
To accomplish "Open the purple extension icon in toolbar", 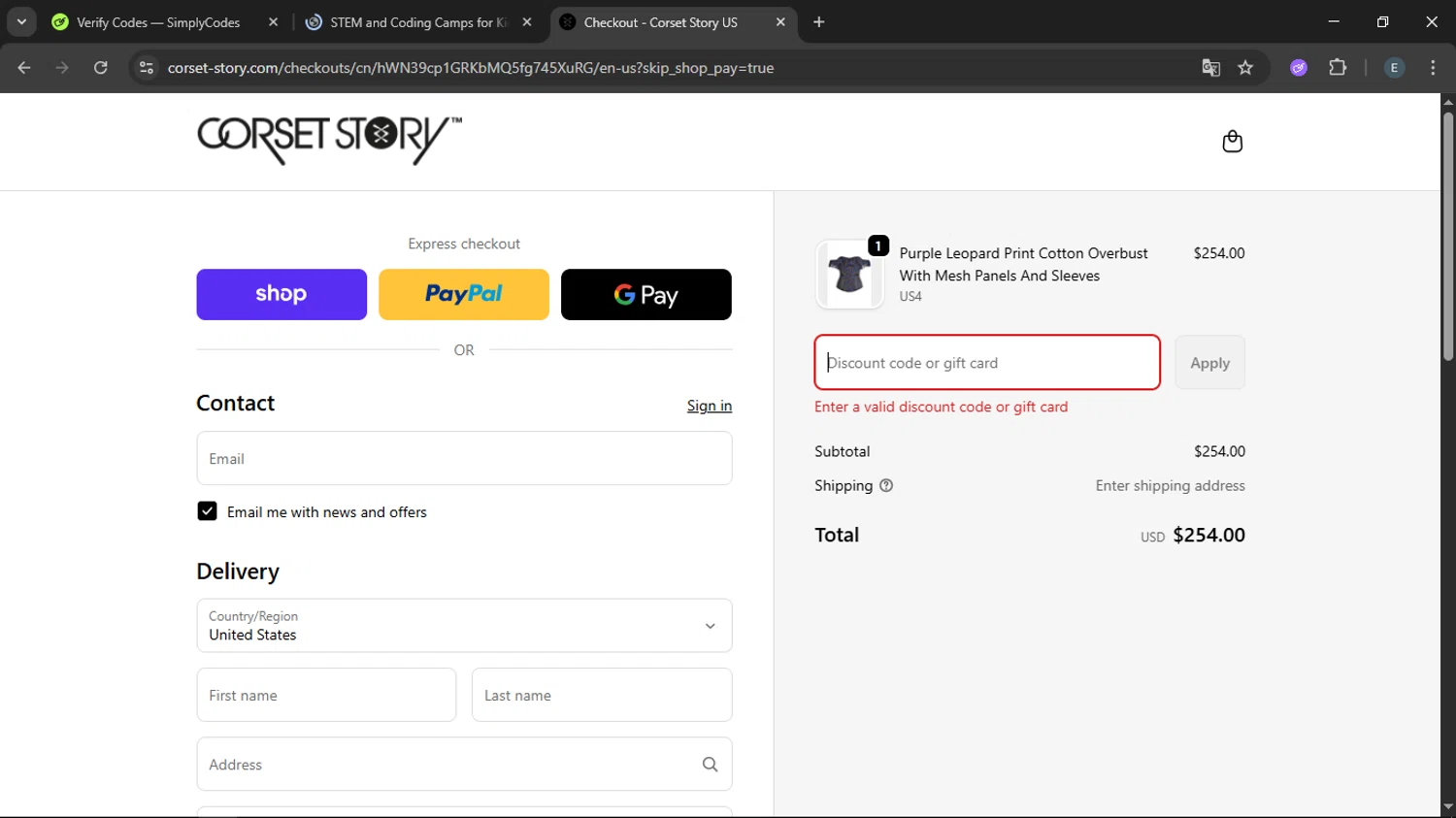I will pos(1299,68).
